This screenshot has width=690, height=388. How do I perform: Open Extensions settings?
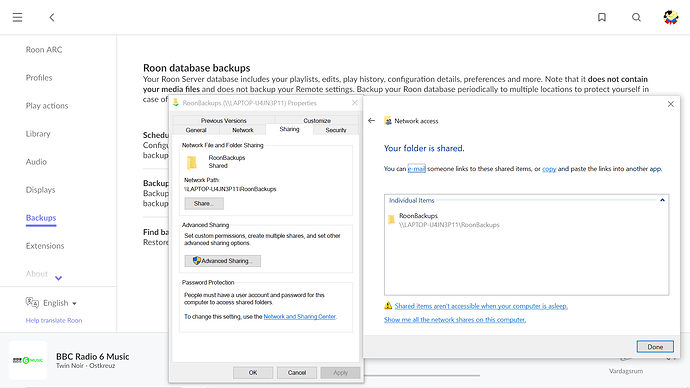click(45, 246)
